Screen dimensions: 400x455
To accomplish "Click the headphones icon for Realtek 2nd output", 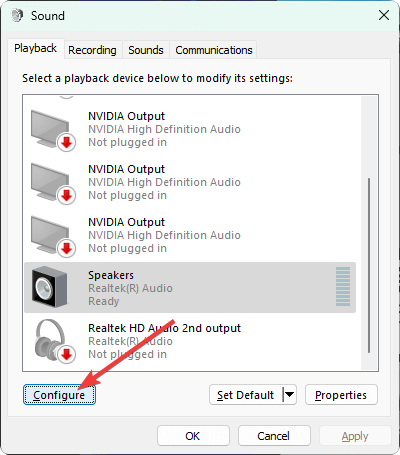I will [54, 341].
